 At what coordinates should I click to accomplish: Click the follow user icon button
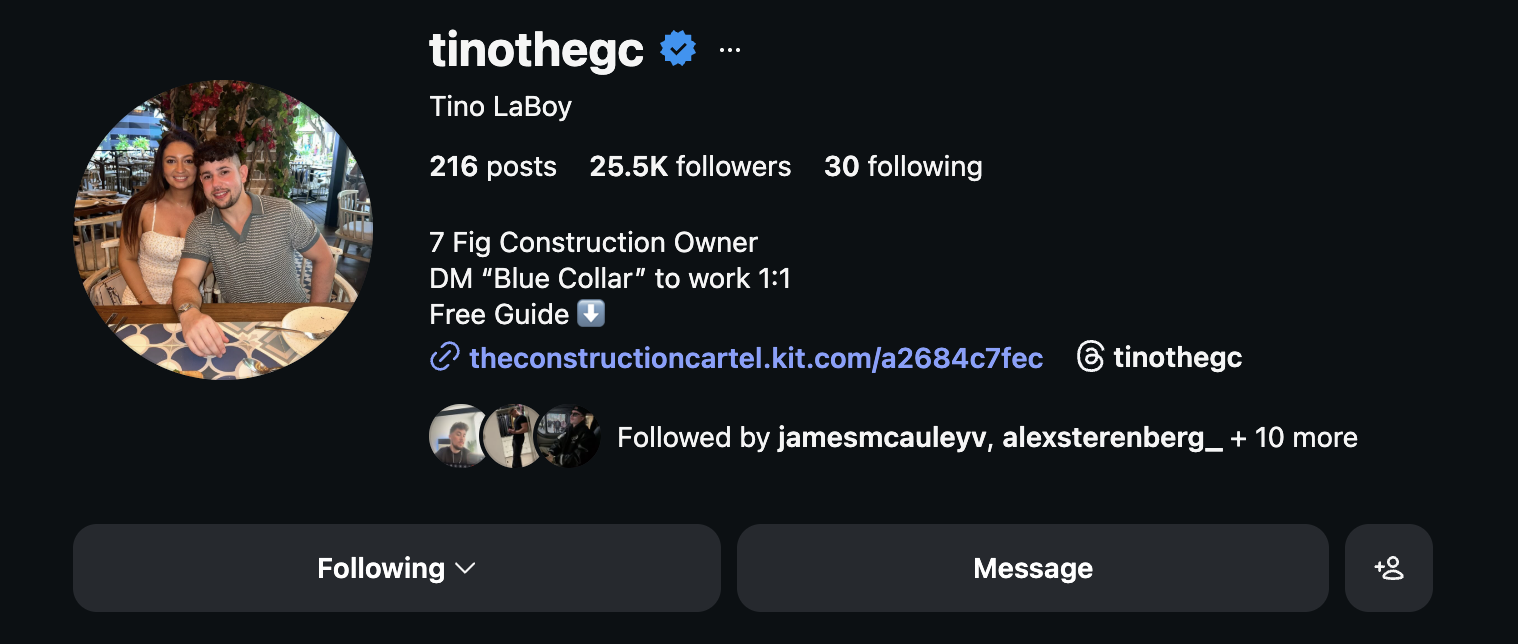(x=1388, y=568)
